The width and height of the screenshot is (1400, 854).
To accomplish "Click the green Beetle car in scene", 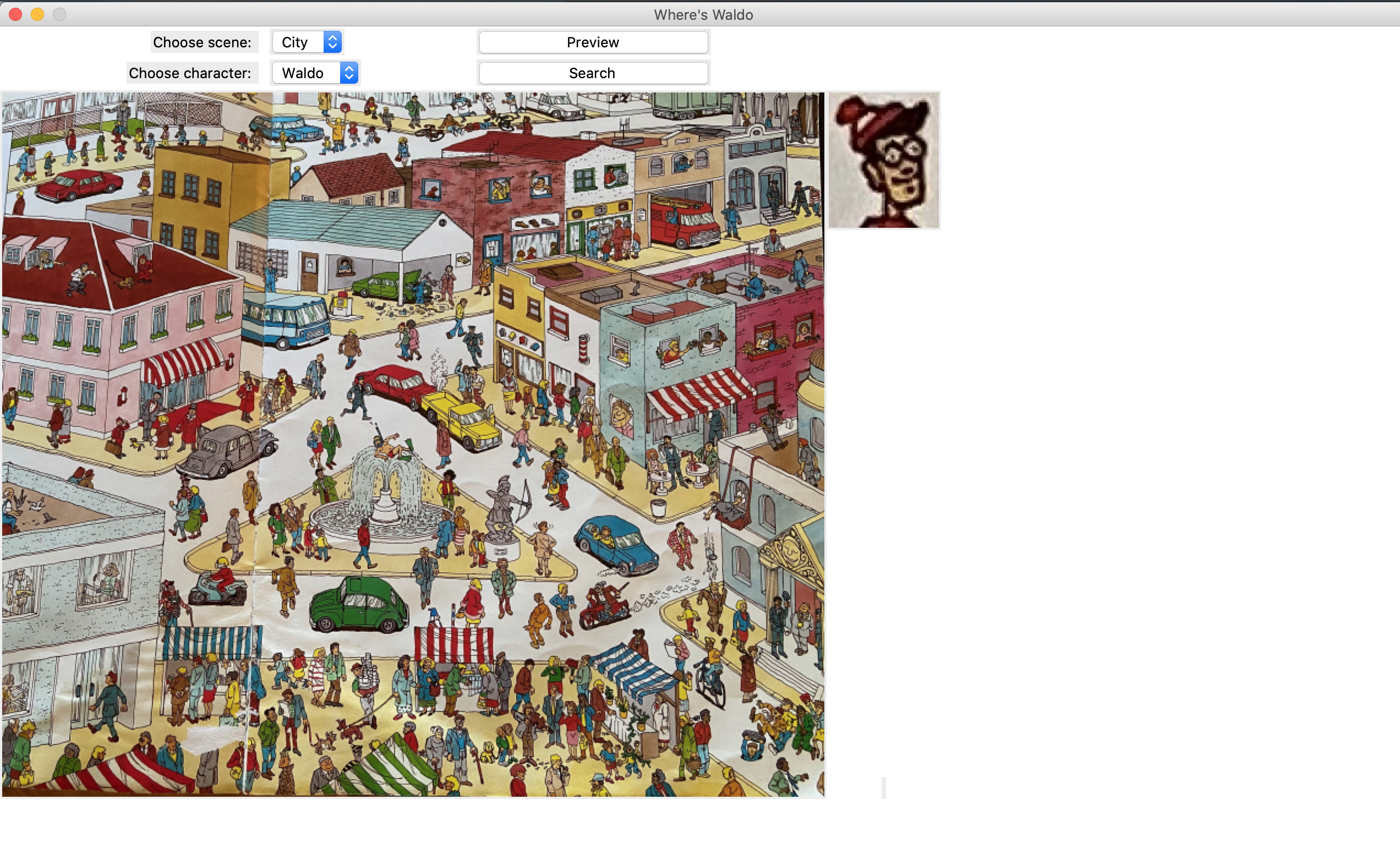I will coord(358,606).
